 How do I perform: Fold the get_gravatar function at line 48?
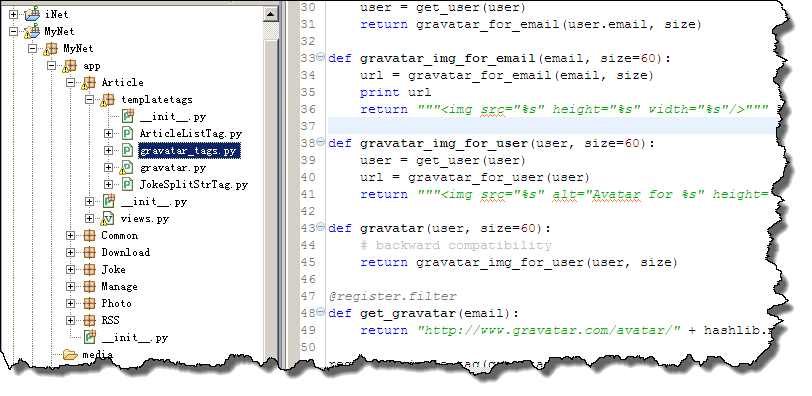(321, 312)
